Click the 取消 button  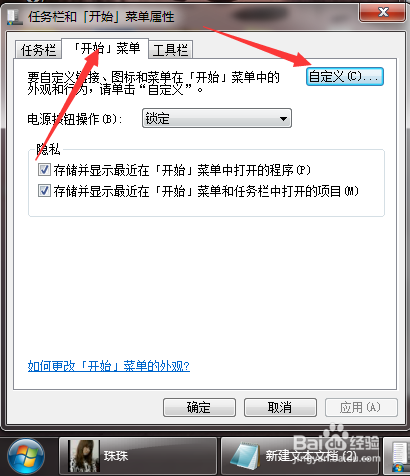tap(280, 407)
